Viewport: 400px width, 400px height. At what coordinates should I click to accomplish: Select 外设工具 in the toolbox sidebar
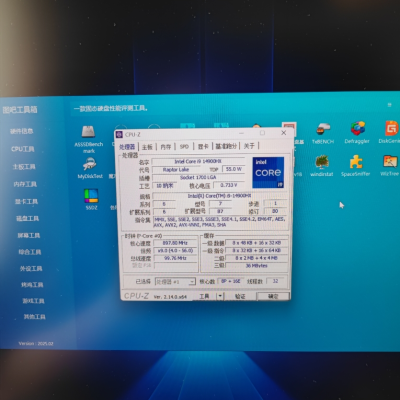pyautogui.click(x=31, y=268)
